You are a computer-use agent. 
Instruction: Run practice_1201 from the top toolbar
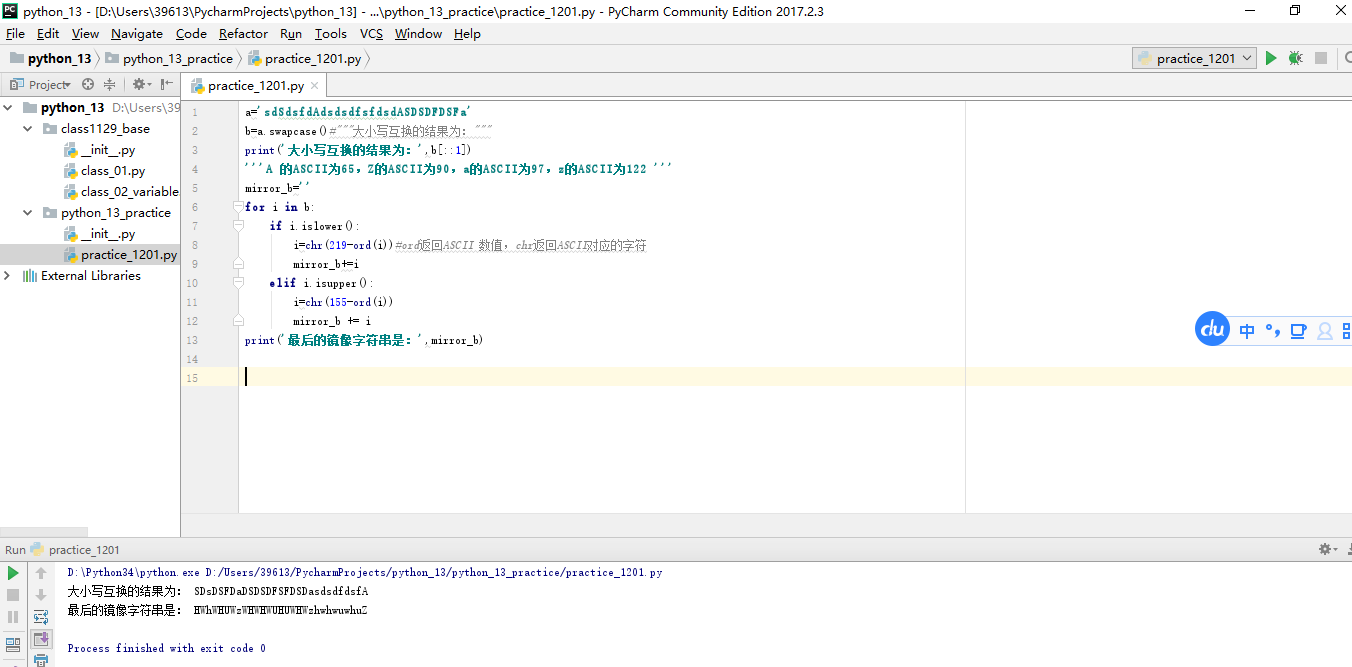point(1271,59)
